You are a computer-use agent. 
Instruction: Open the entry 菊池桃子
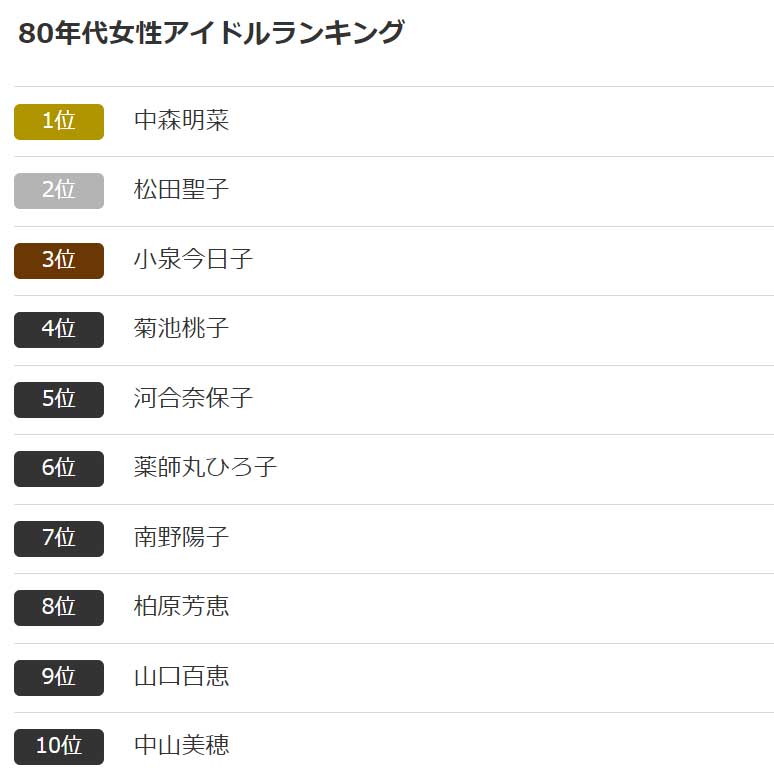(x=181, y=328)
